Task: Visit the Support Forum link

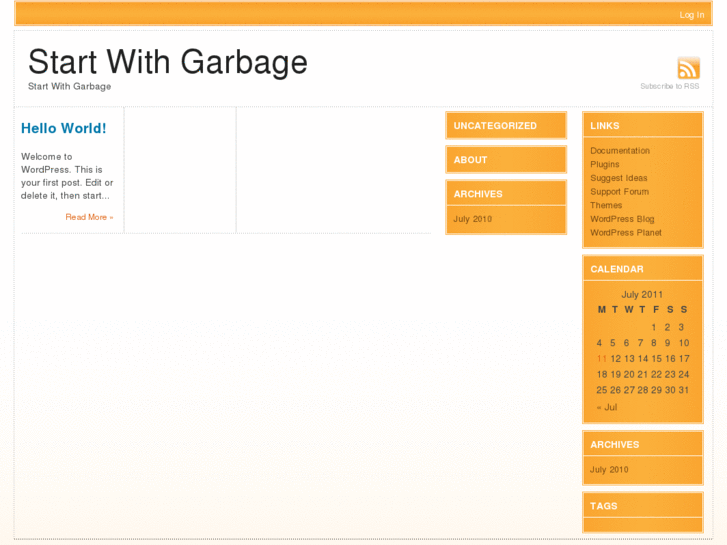Action: [619, 192]
